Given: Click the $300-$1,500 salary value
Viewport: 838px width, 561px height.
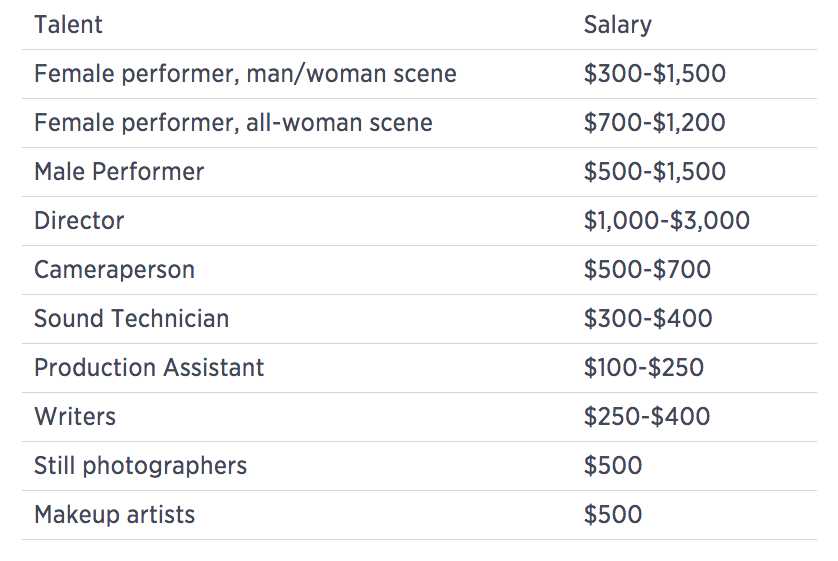Looking at the screenshot, I should pyautogui.click(x=655, y=74).
